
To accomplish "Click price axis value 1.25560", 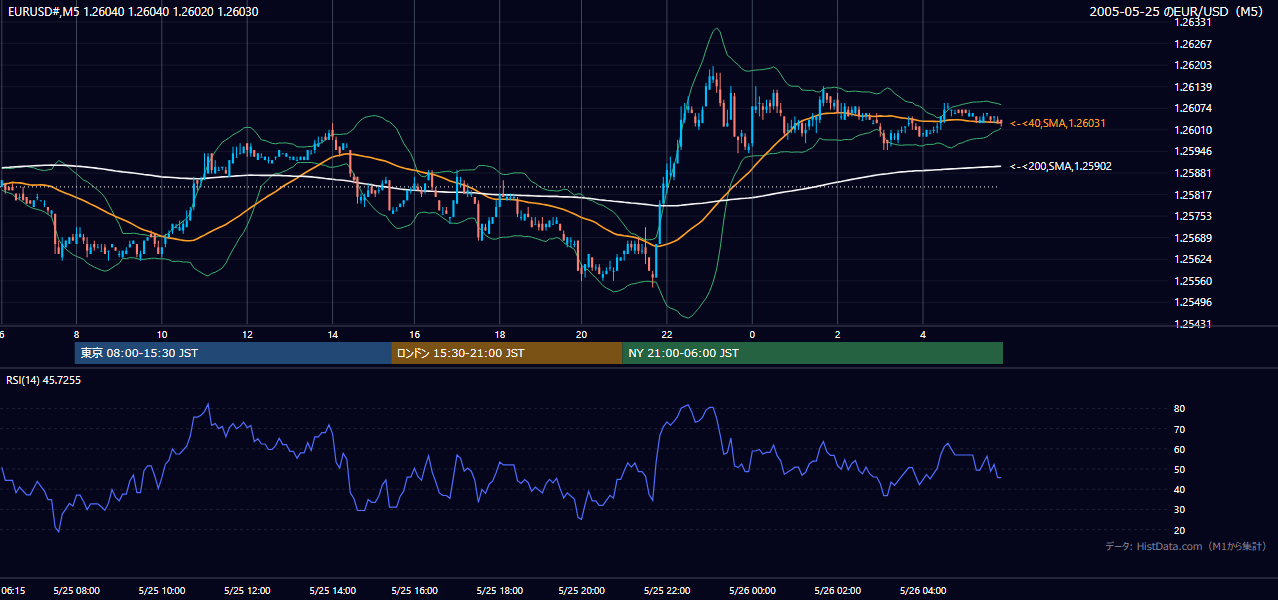I will click(1192, 281).
